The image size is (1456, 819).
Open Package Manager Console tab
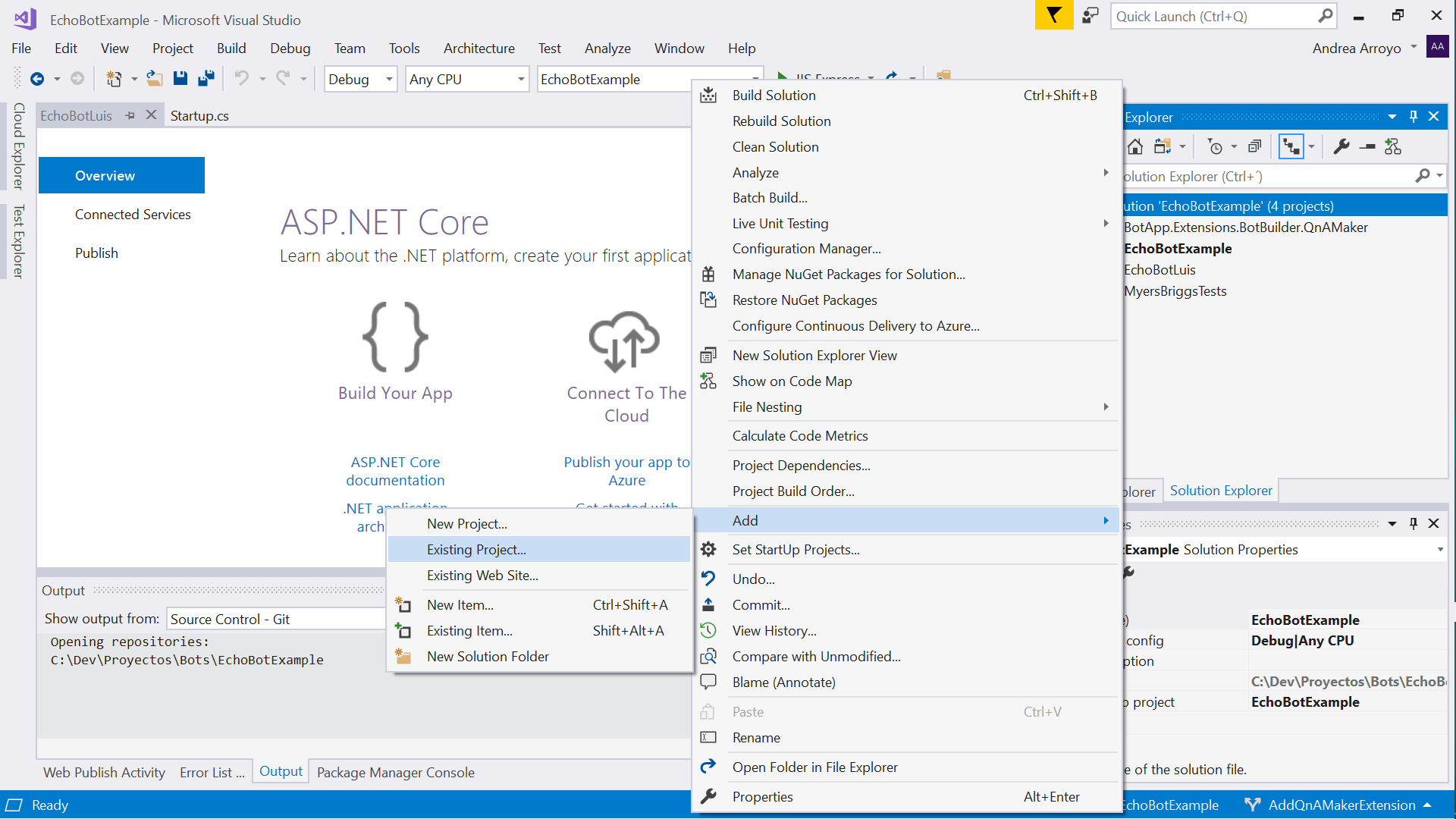tap(396, 772)
